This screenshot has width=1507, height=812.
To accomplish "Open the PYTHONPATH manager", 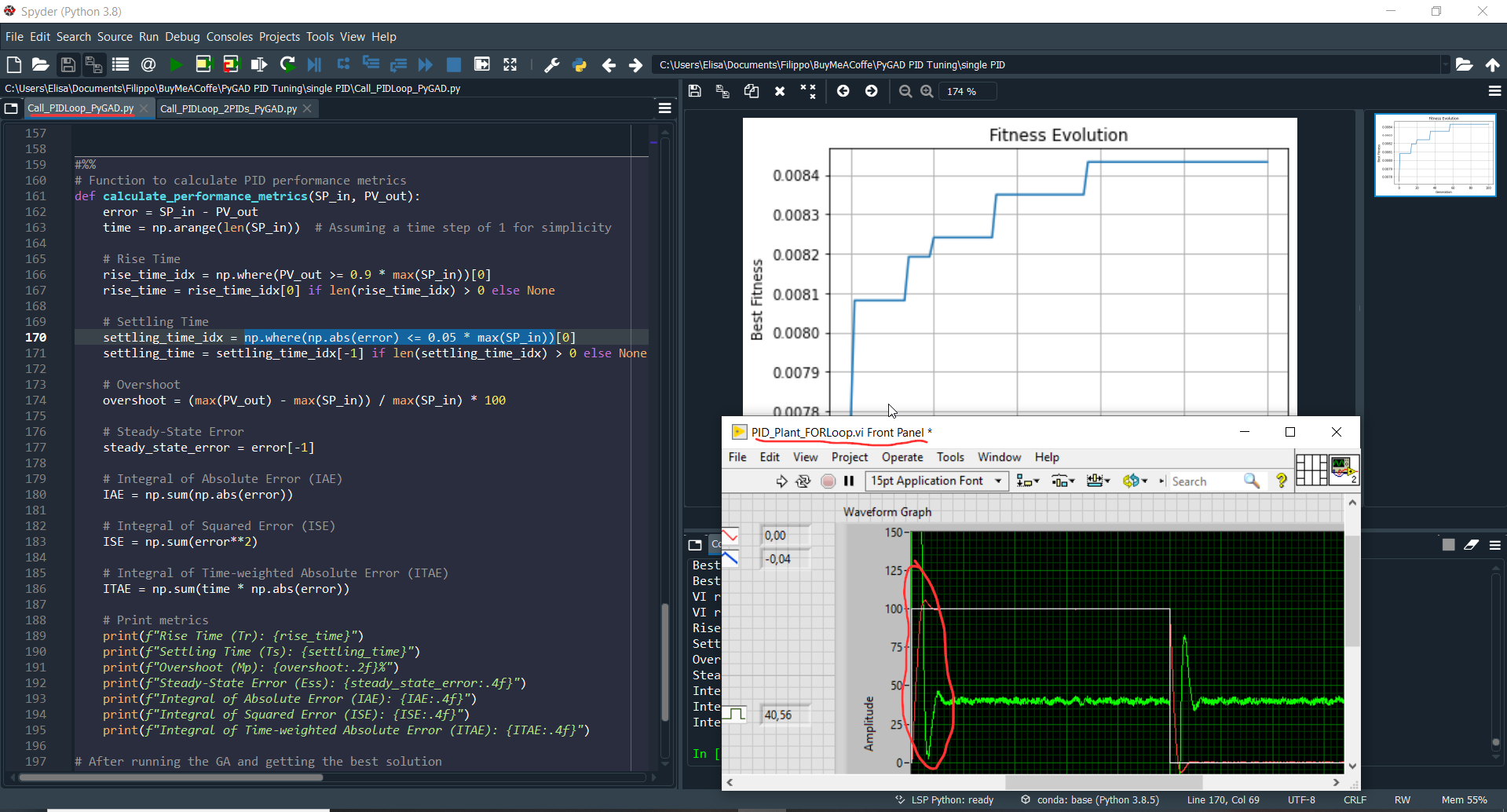I will click(580, 64).
